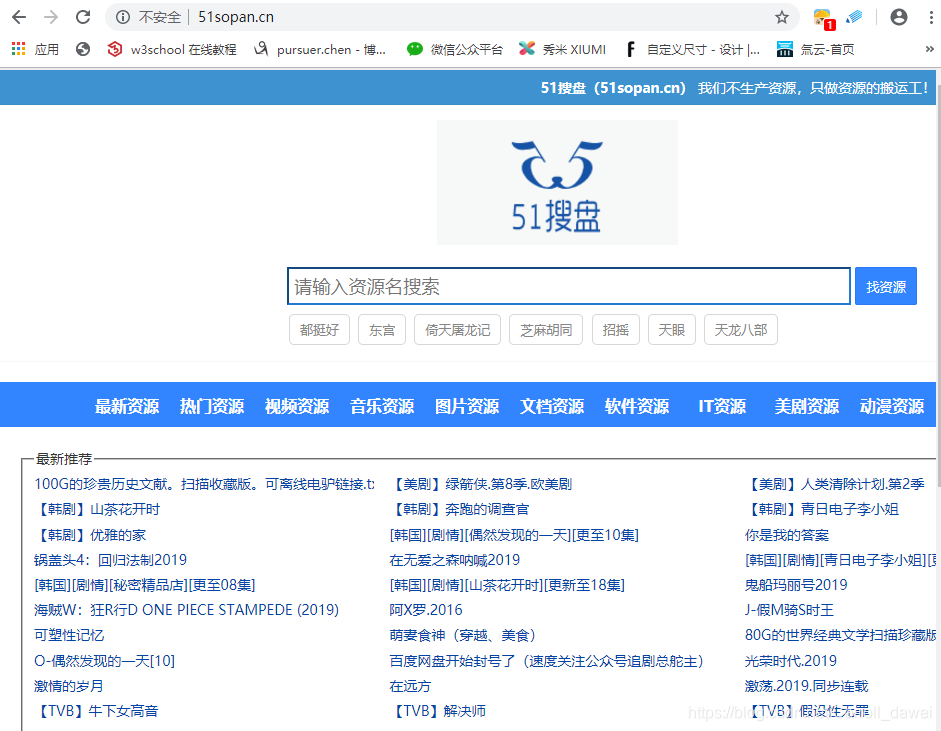The height and width of the screenshot is (731, 941).
Task: Select the 倚天屠龙记 suggestion tag
Action: [457, 329]
